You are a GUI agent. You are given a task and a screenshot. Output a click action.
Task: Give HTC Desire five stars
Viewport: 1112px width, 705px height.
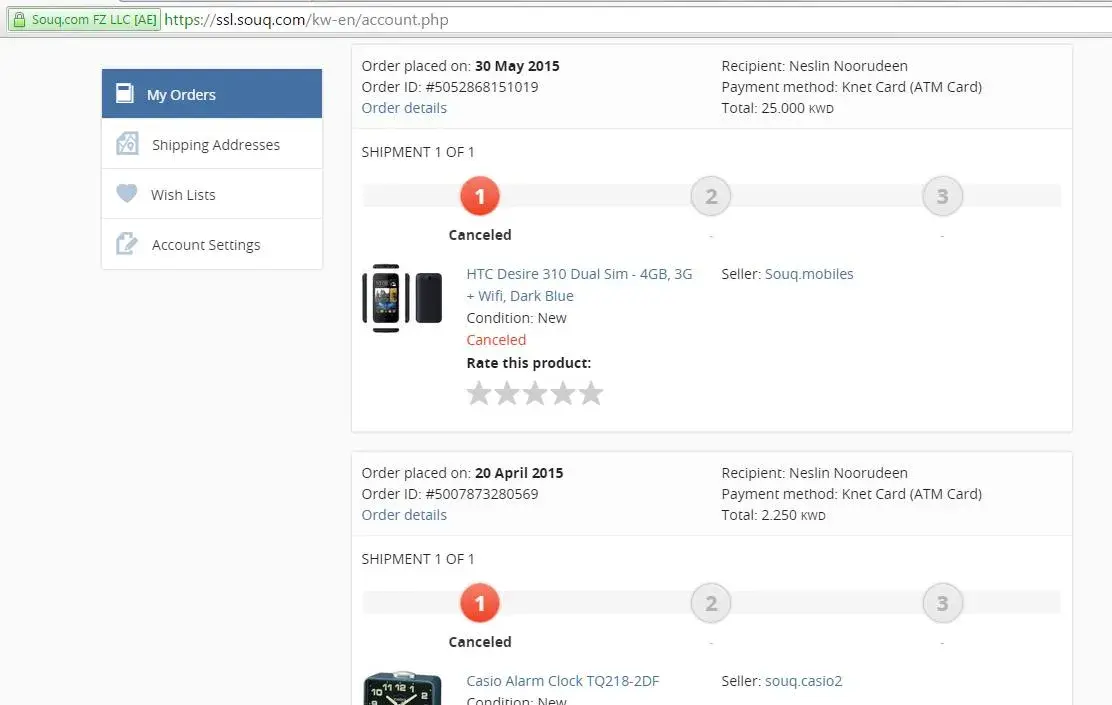pos(591,393)
